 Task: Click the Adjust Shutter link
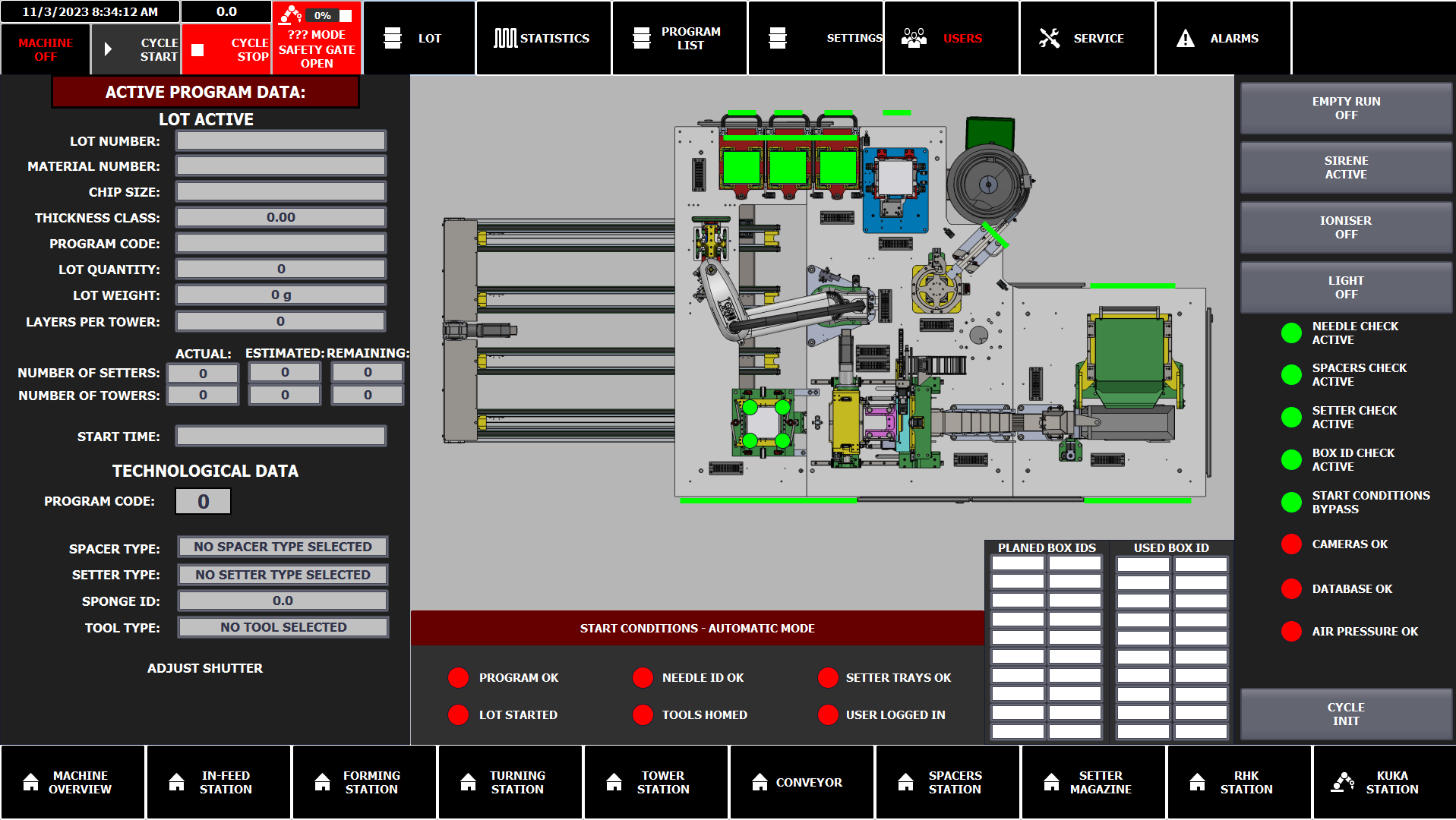point(205,668)
